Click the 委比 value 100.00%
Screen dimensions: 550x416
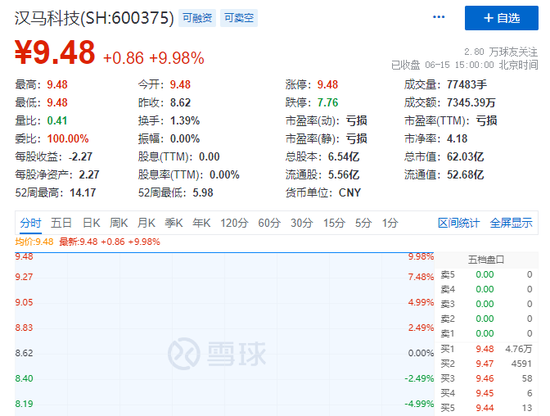tap(68, 139)
